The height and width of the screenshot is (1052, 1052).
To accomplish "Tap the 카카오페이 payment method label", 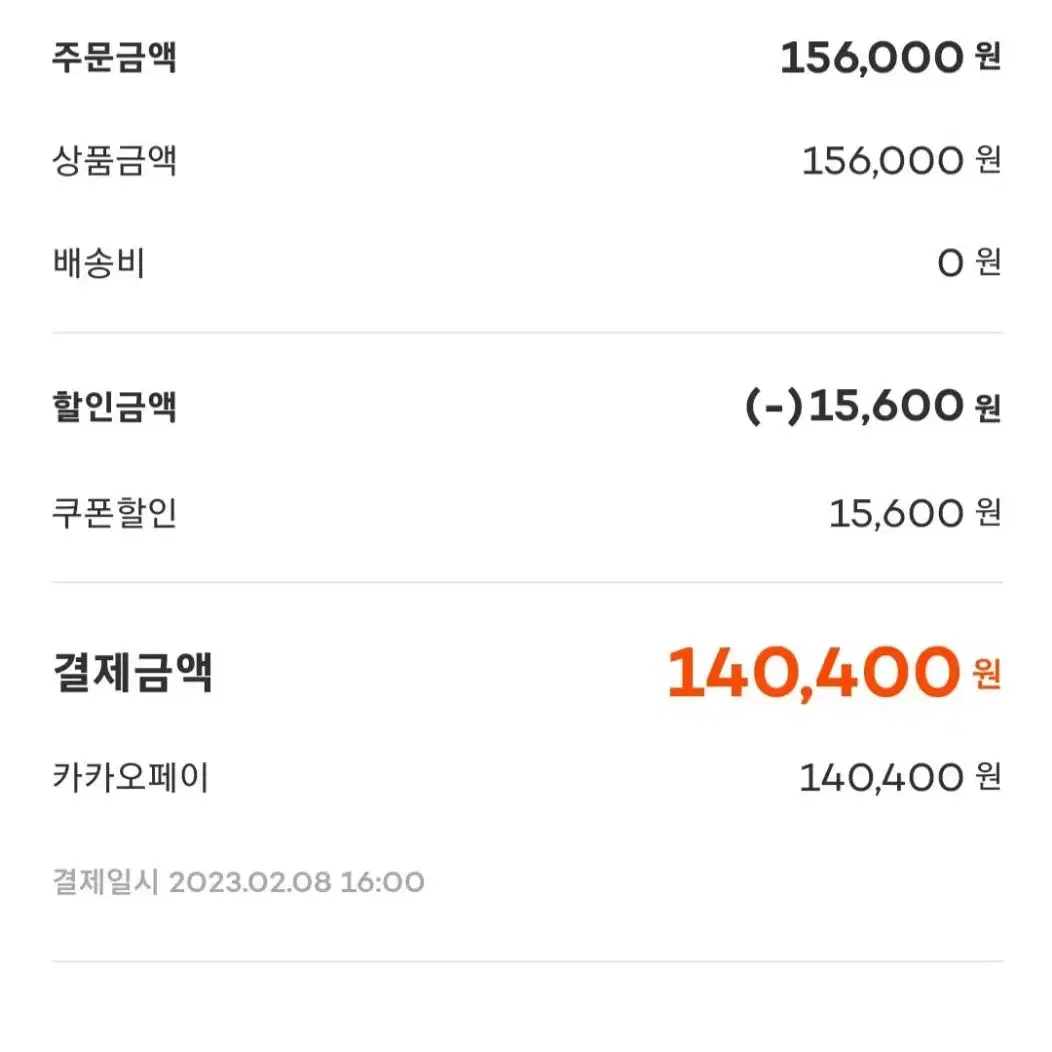I will tap(131, 778).
